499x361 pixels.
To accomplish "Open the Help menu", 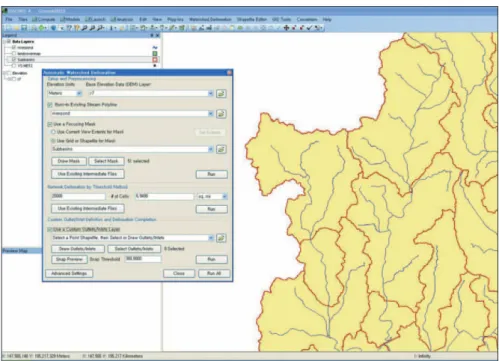I will point(327,19).
